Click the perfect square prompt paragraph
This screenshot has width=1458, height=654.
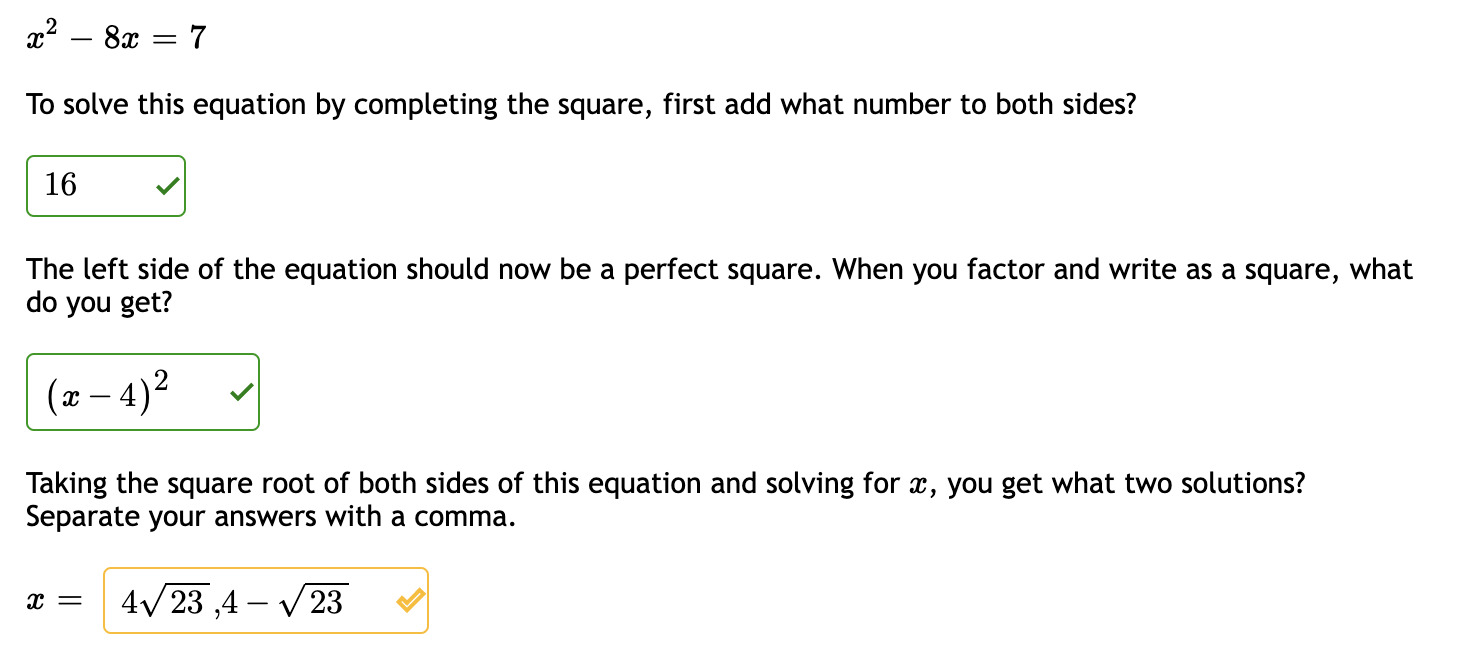click(x=718, y=285)
